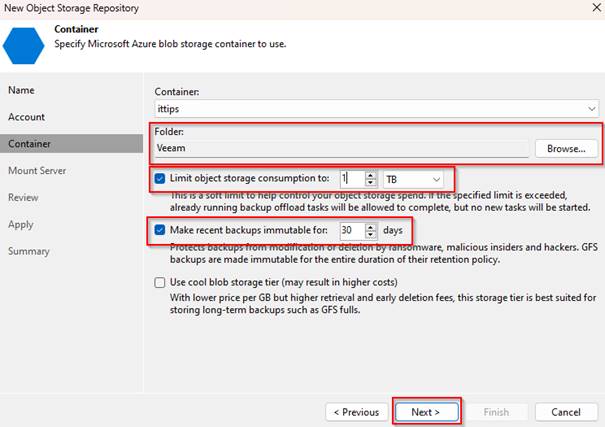Click the 'Specify Microsoft Azure blob storage container' subtitle
The height and width of the screenshot is (427, 605).
(170, 44)
